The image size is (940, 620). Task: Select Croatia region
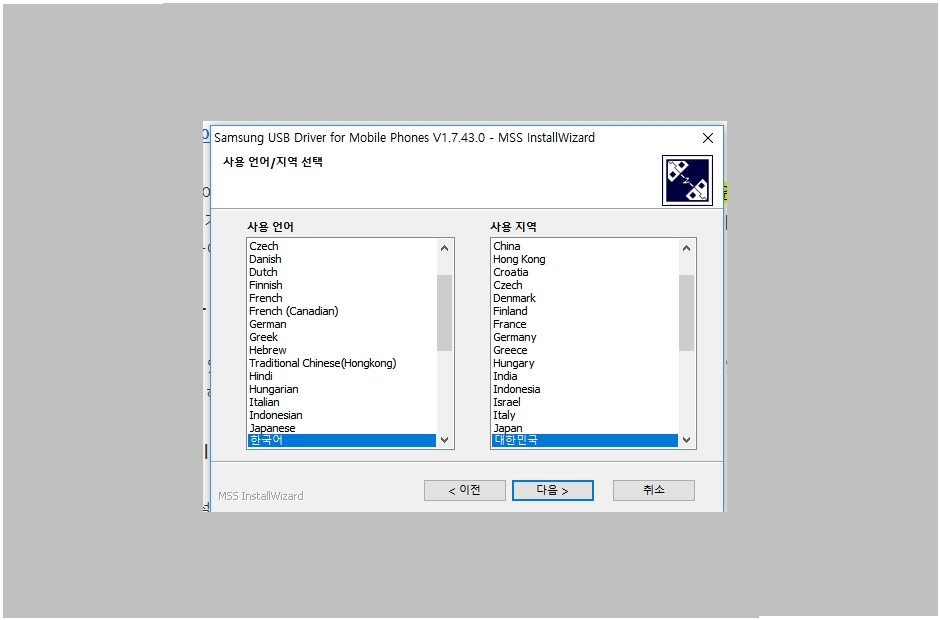(x=585, y=272)
